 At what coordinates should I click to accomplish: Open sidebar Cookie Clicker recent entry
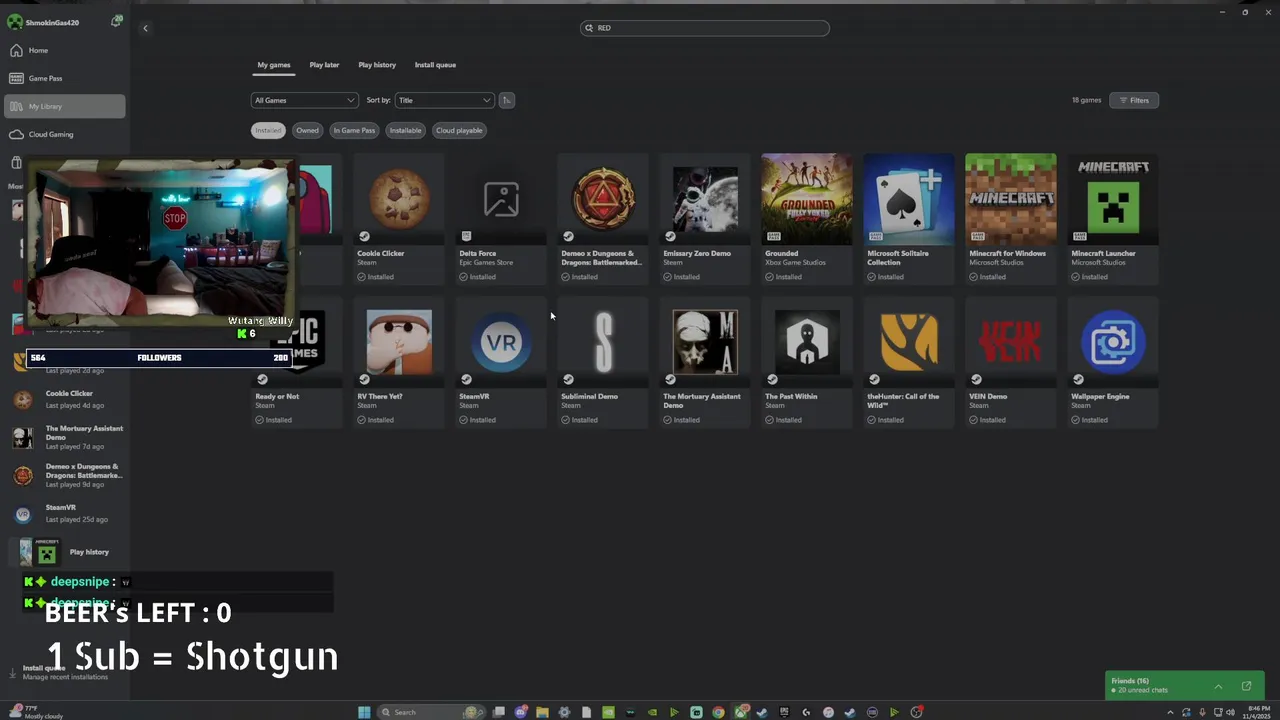65,399
